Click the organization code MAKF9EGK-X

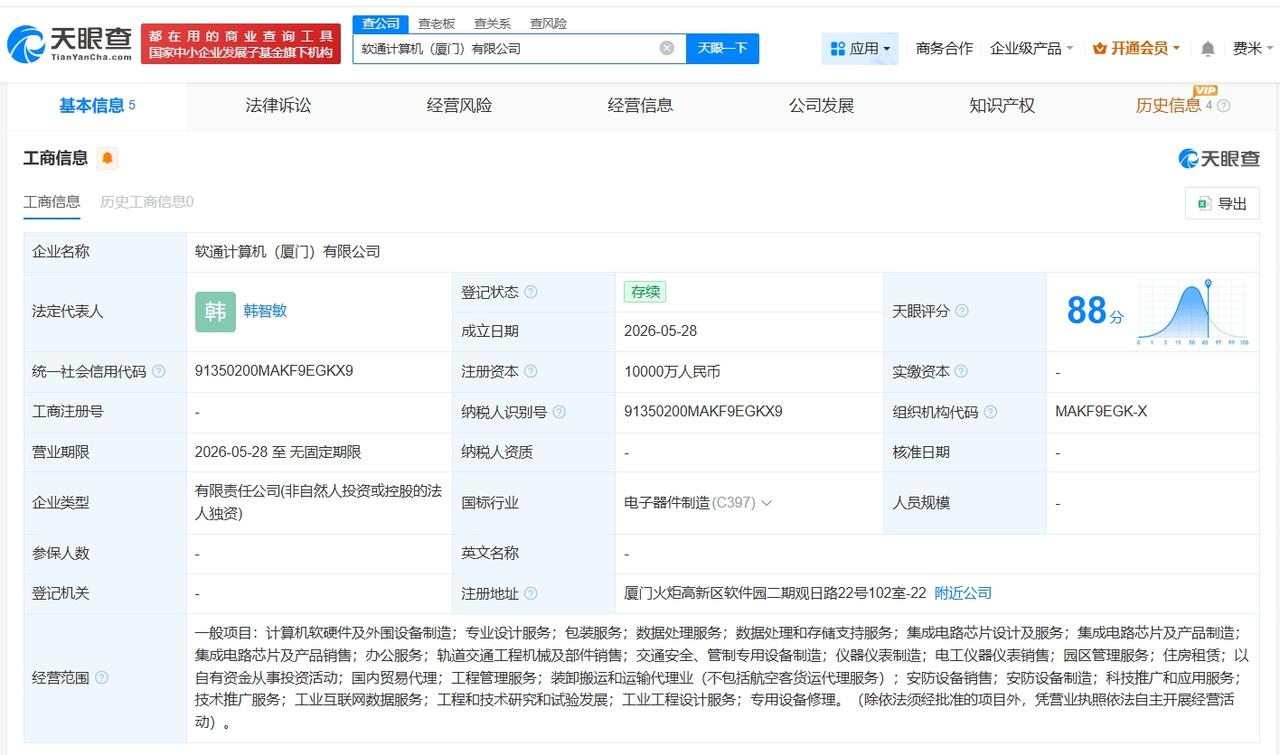click(x=1101, y=412)
